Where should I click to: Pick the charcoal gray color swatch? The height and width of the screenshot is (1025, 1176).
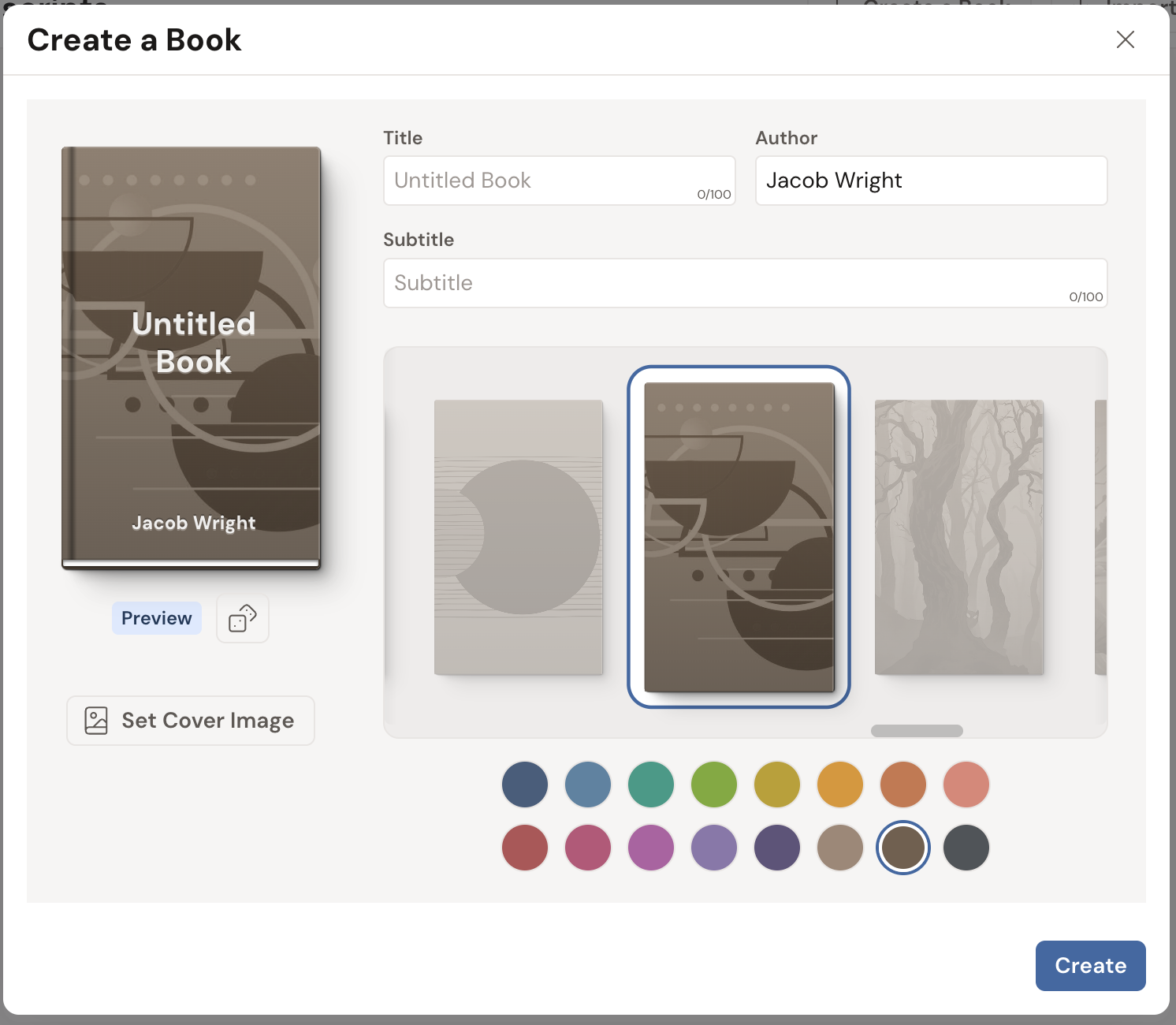(966, 848)
